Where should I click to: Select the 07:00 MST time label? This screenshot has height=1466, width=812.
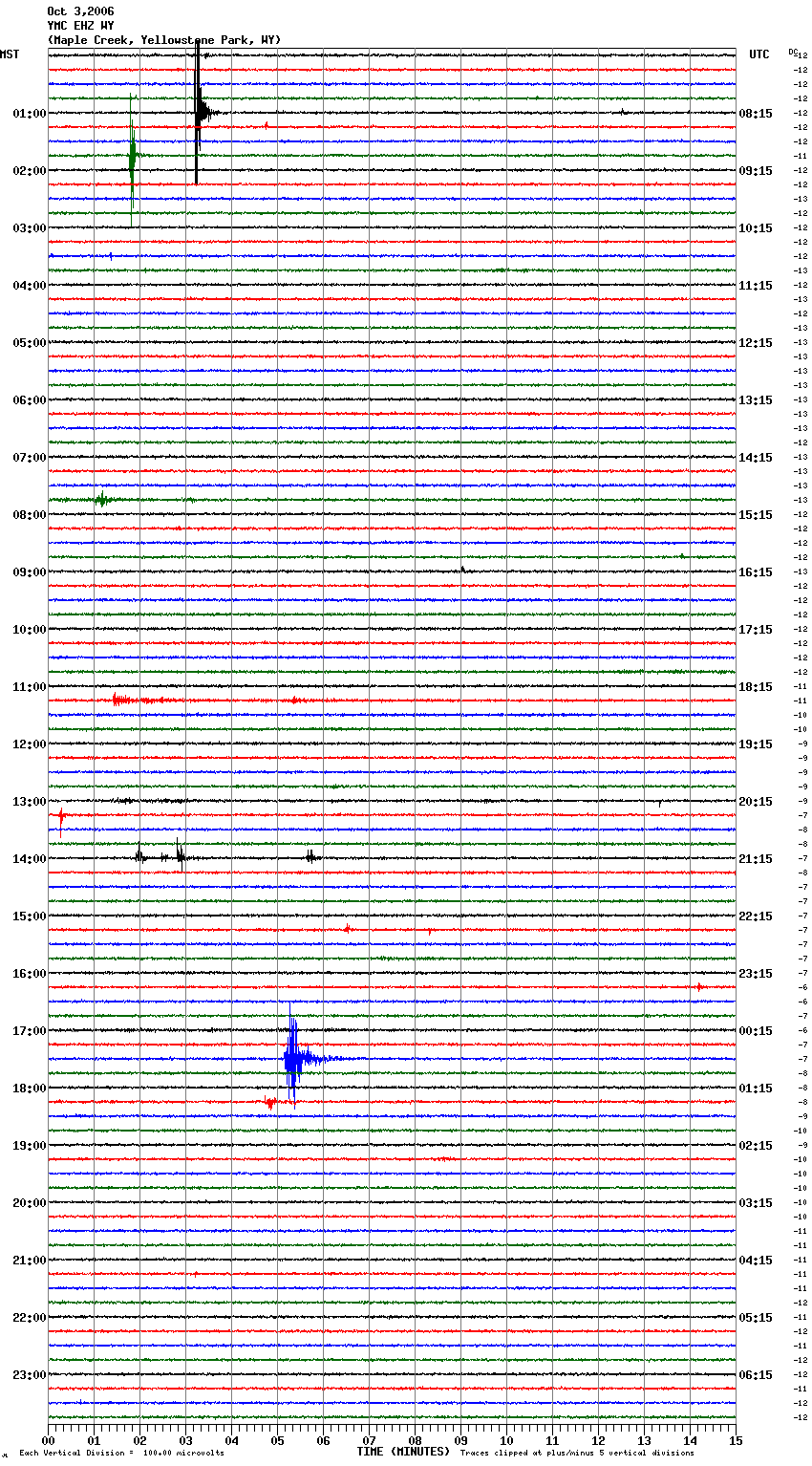tap(30, 458)
